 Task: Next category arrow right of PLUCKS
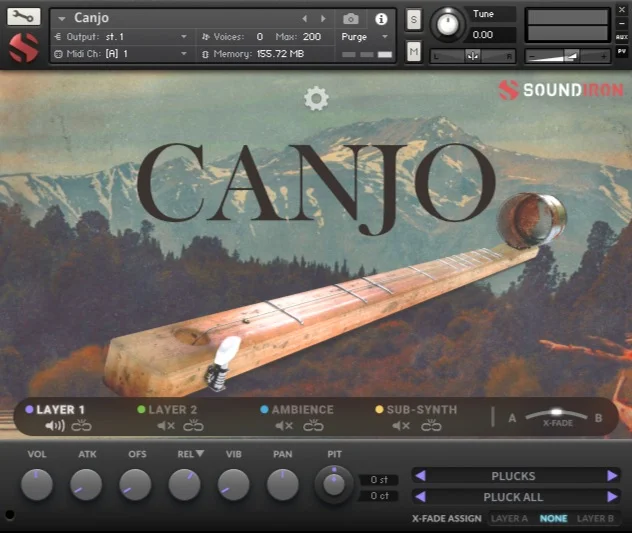tap(612, 476)
